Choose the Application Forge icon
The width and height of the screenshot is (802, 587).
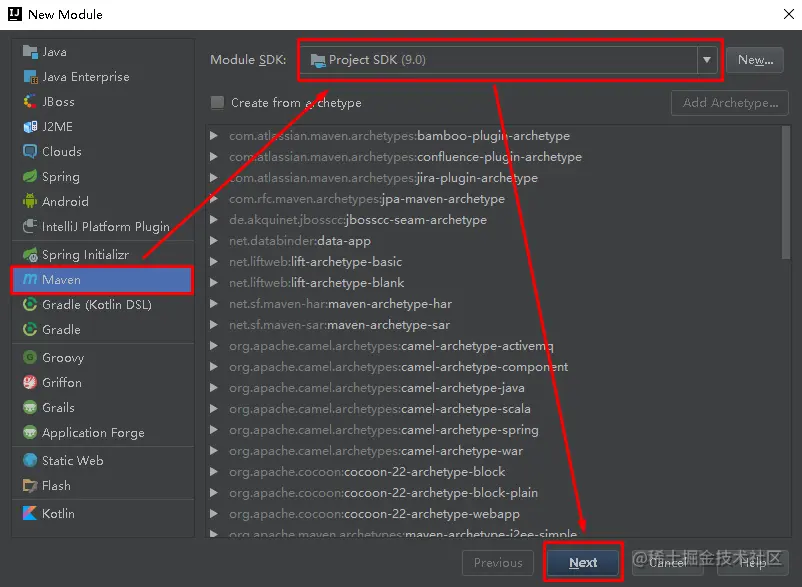click(x=30, y=432)
